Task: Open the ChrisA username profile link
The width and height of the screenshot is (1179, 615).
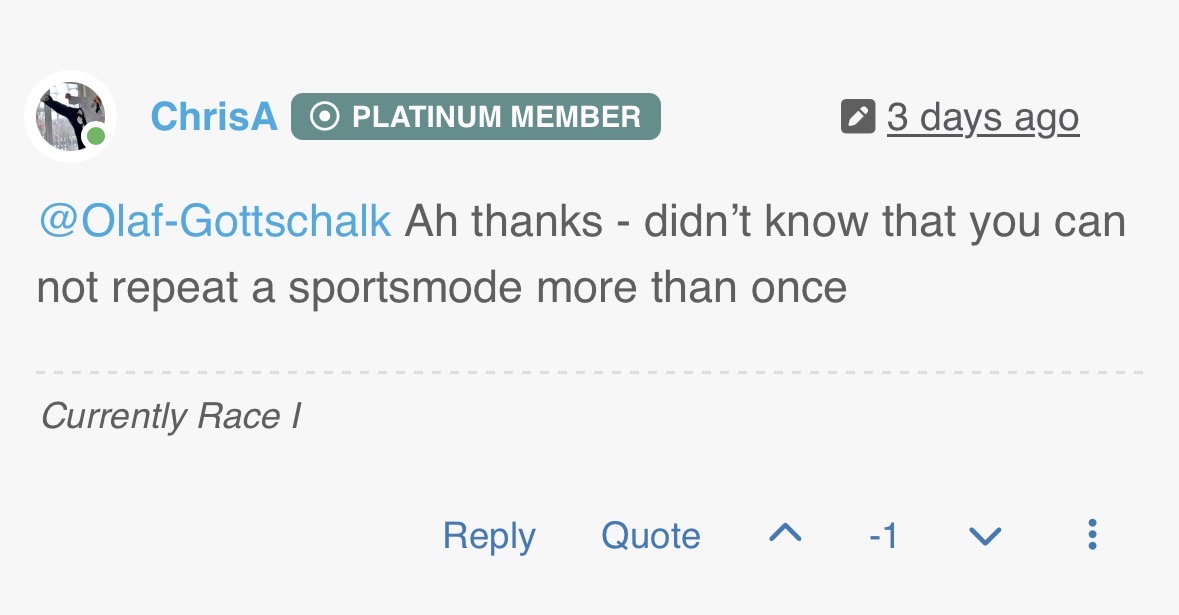Action: point(213,117)
